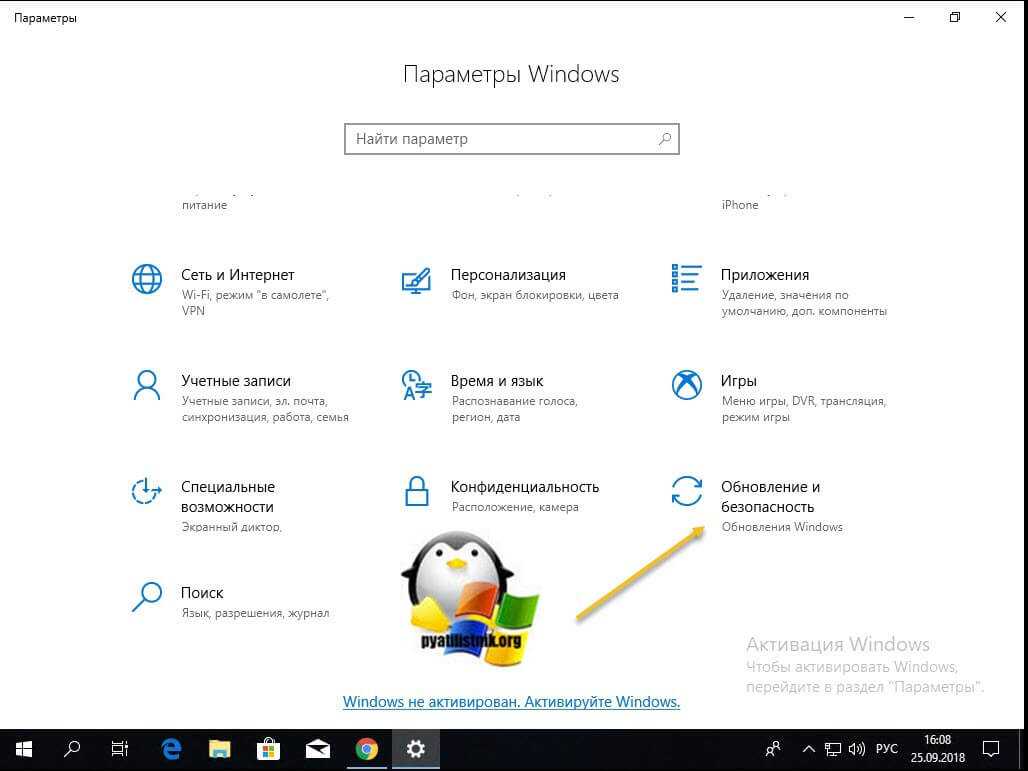Open Персонализация settings icon
This screenshot has height=771, width=1028.
[x=416, y=279]
